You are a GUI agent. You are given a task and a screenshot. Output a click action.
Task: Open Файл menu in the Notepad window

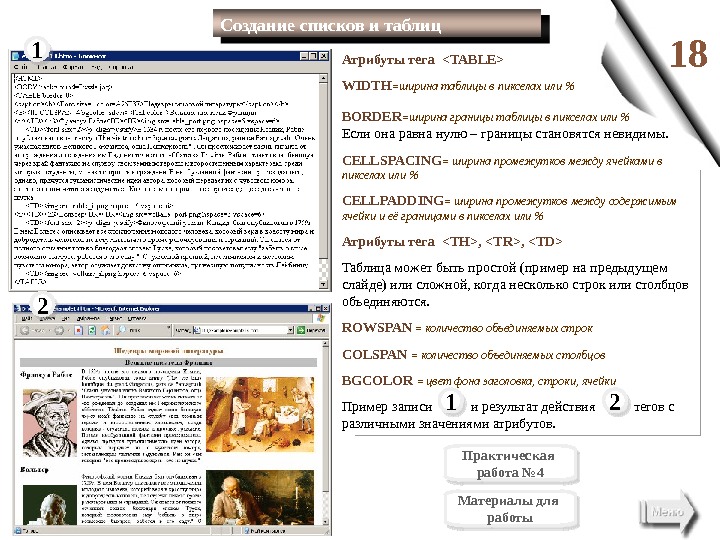coord(22,67)
